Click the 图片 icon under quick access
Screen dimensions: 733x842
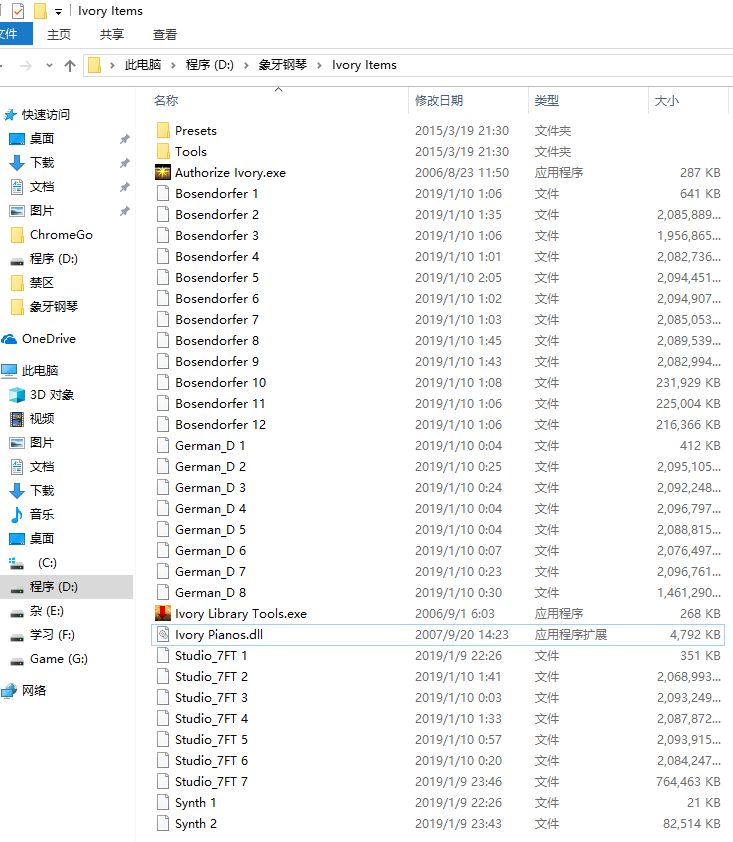click(17, 211)
